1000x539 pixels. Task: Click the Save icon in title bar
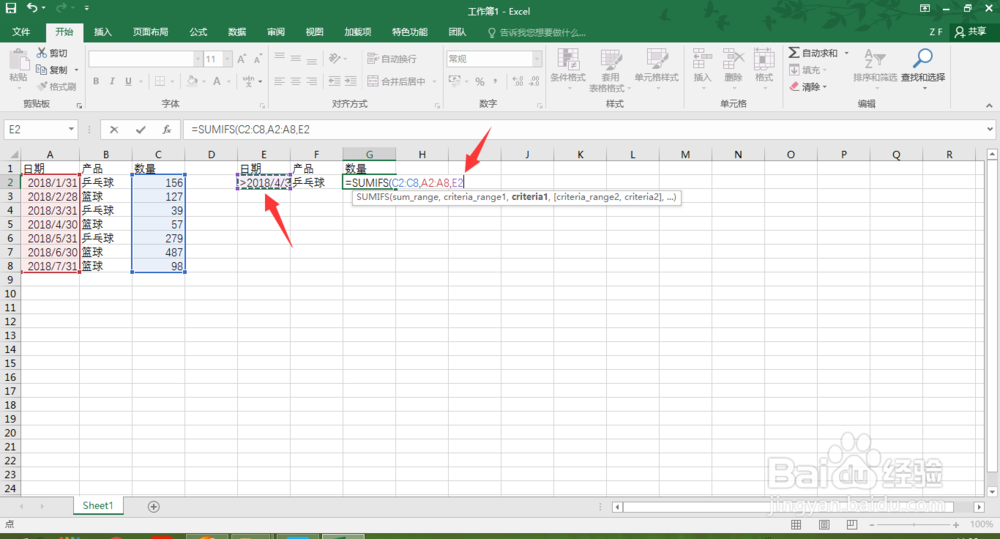[11, 8]
